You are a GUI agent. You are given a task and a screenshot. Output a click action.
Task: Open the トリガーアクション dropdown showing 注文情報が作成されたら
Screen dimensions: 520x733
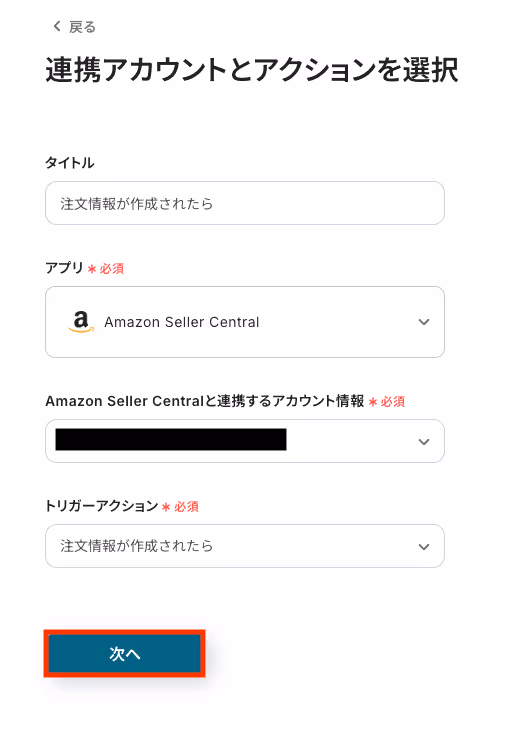[245, 546]
